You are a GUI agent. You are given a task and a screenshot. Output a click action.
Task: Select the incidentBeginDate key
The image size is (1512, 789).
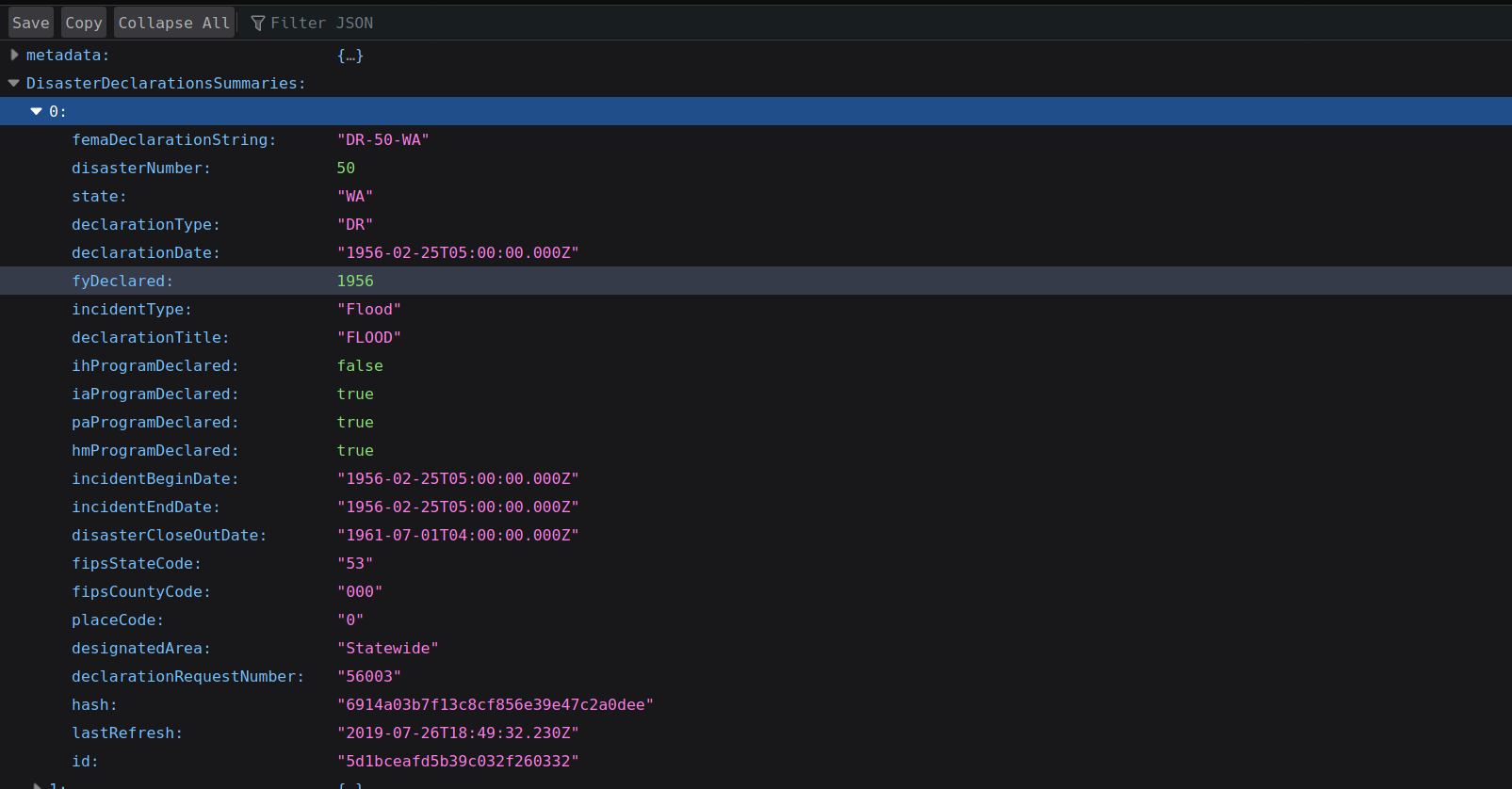click(x=155, y=478)
